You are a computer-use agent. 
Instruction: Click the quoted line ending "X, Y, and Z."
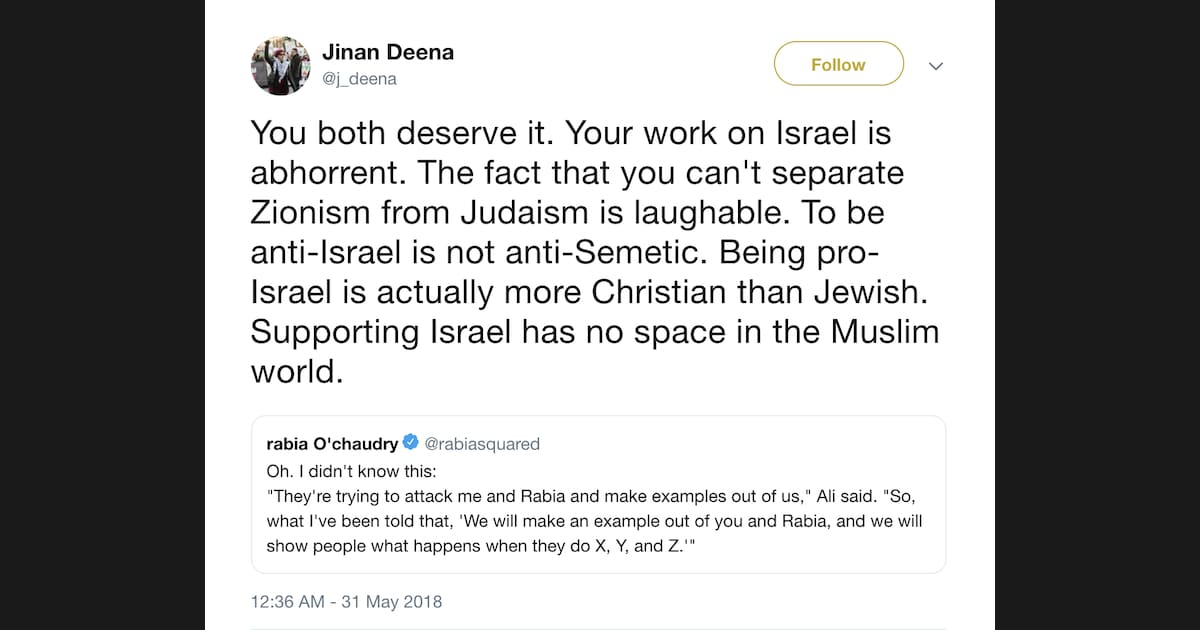[478, 546]
